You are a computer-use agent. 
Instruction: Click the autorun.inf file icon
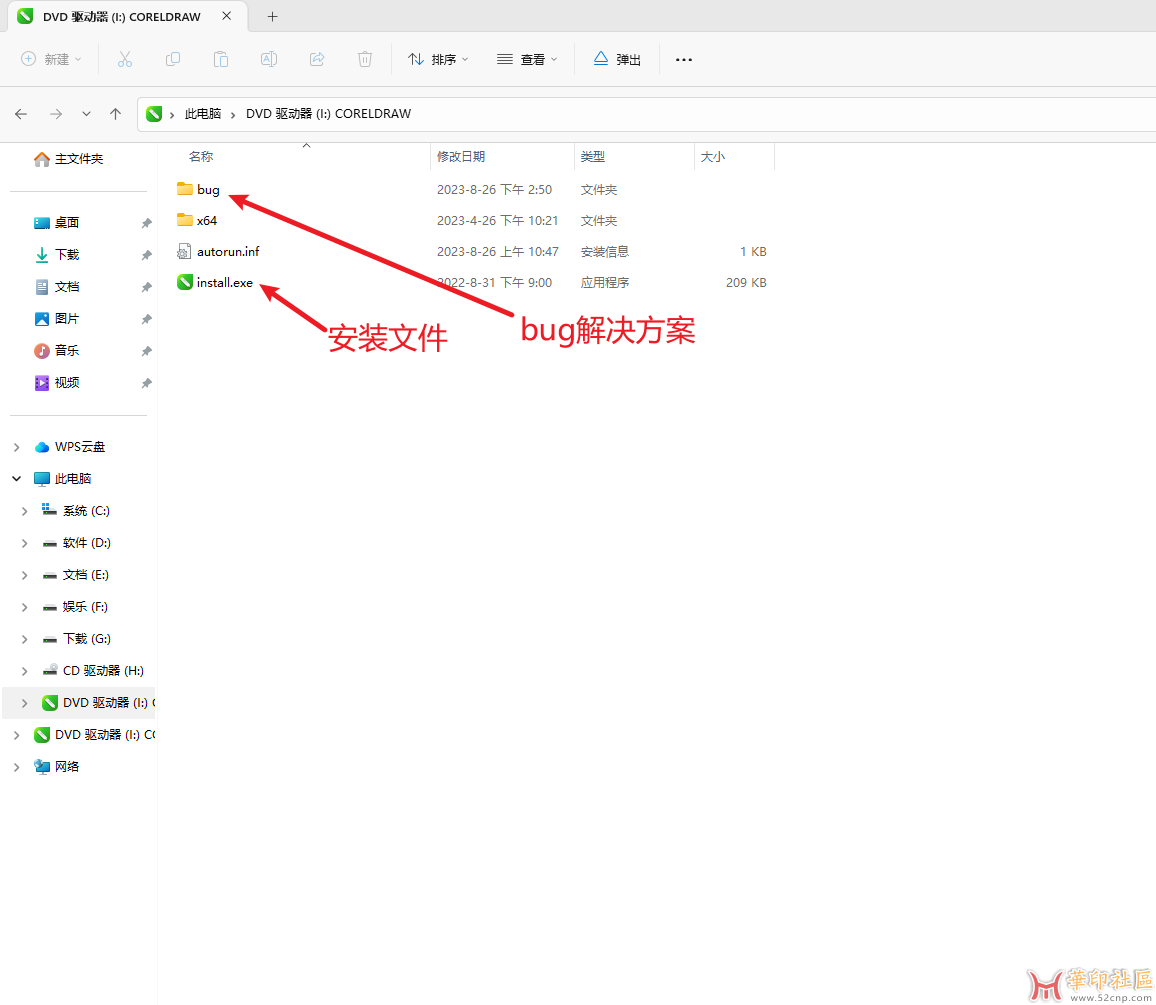tap(184, 251)
